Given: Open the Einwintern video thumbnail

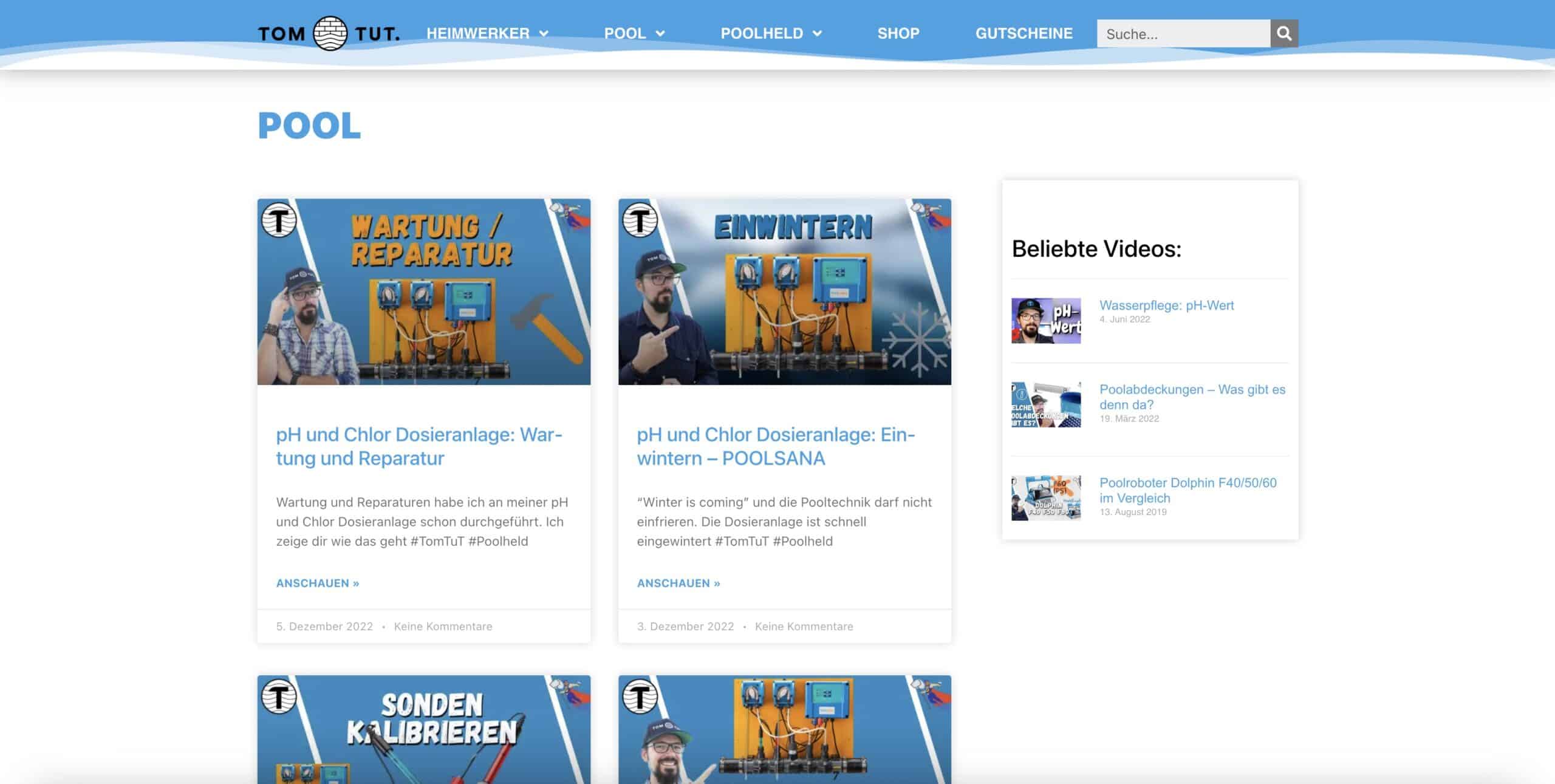Looking at the screenshot, I should (x=785, y=291).
